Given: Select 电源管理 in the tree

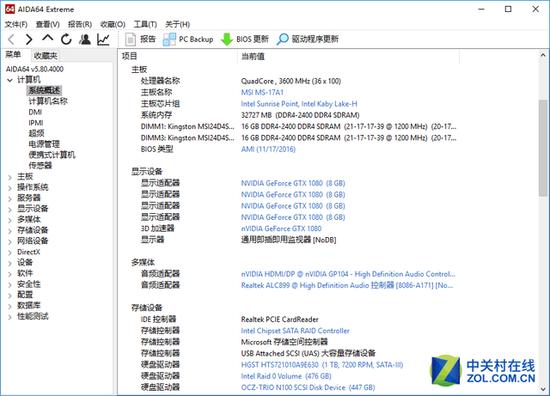Looking at the screenshot, I should coord(44,144).
